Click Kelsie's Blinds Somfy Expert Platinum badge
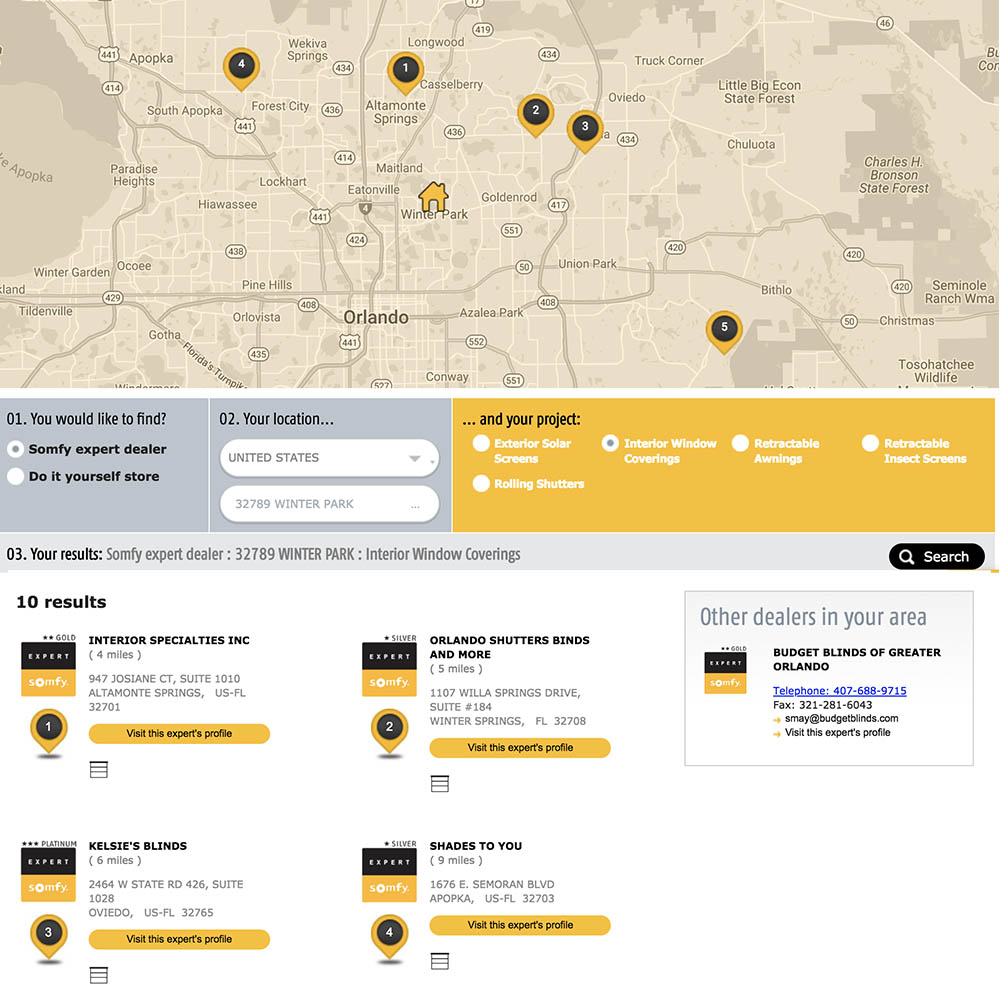This screenshot has height=1000, width=1000. [48, 871]
